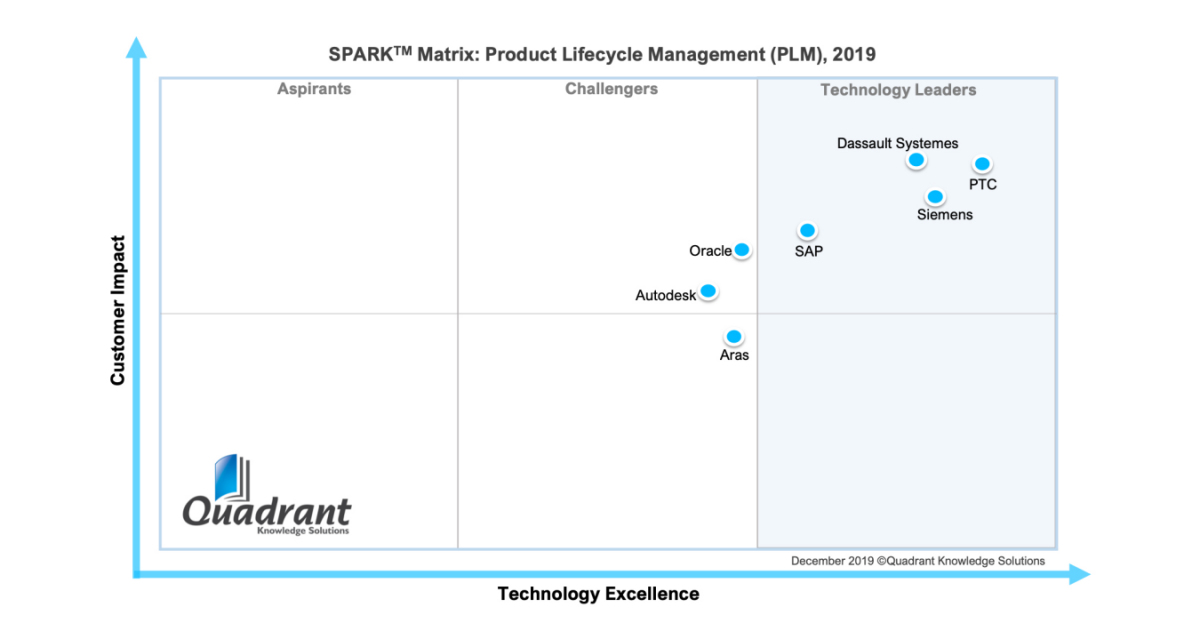Image resolution: width=1200 pixels, height=627 pixels.
Task: Select the Oracle dot in Challengers quadrant
Action: point(741,248)
